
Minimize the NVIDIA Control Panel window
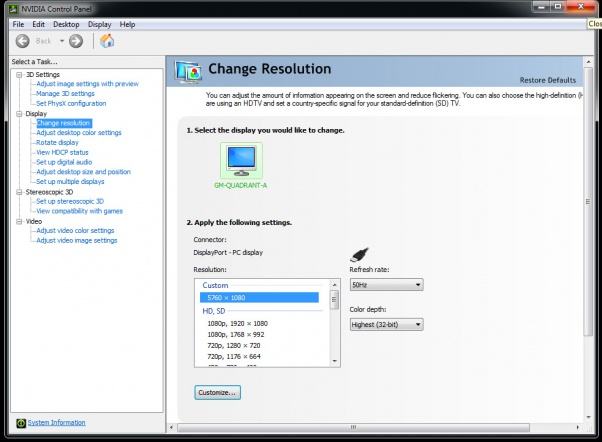(x=542, y=7)
